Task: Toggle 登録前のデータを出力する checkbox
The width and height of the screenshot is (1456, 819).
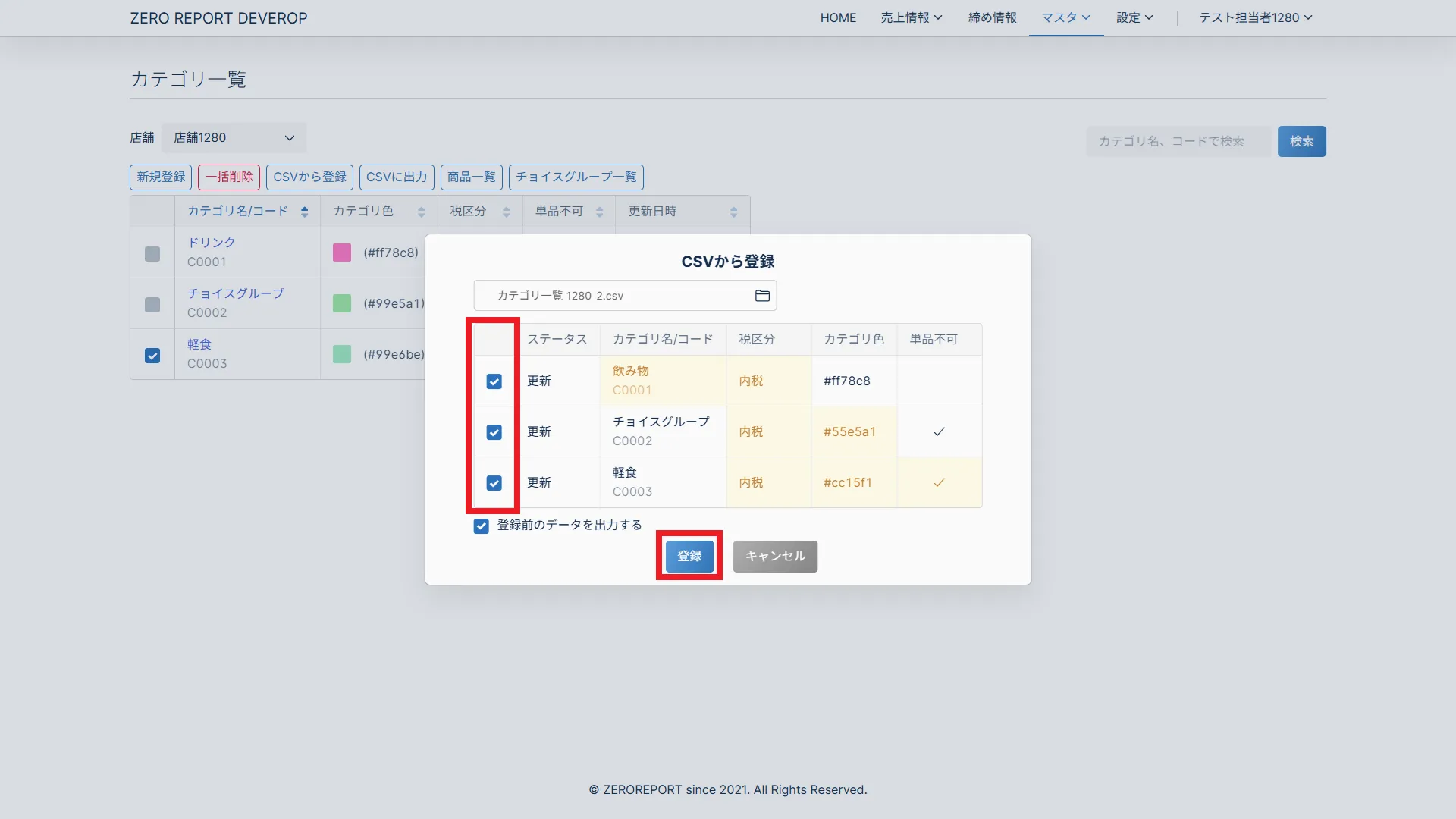Action: point(481,526)
